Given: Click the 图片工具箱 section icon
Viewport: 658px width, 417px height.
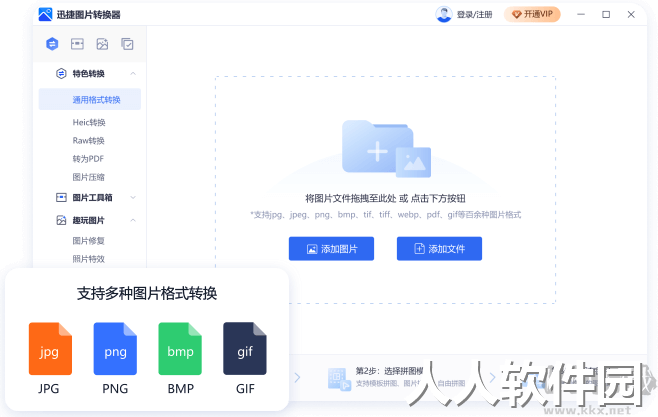Looking at the screenshot, I should (x=61, y=198).
